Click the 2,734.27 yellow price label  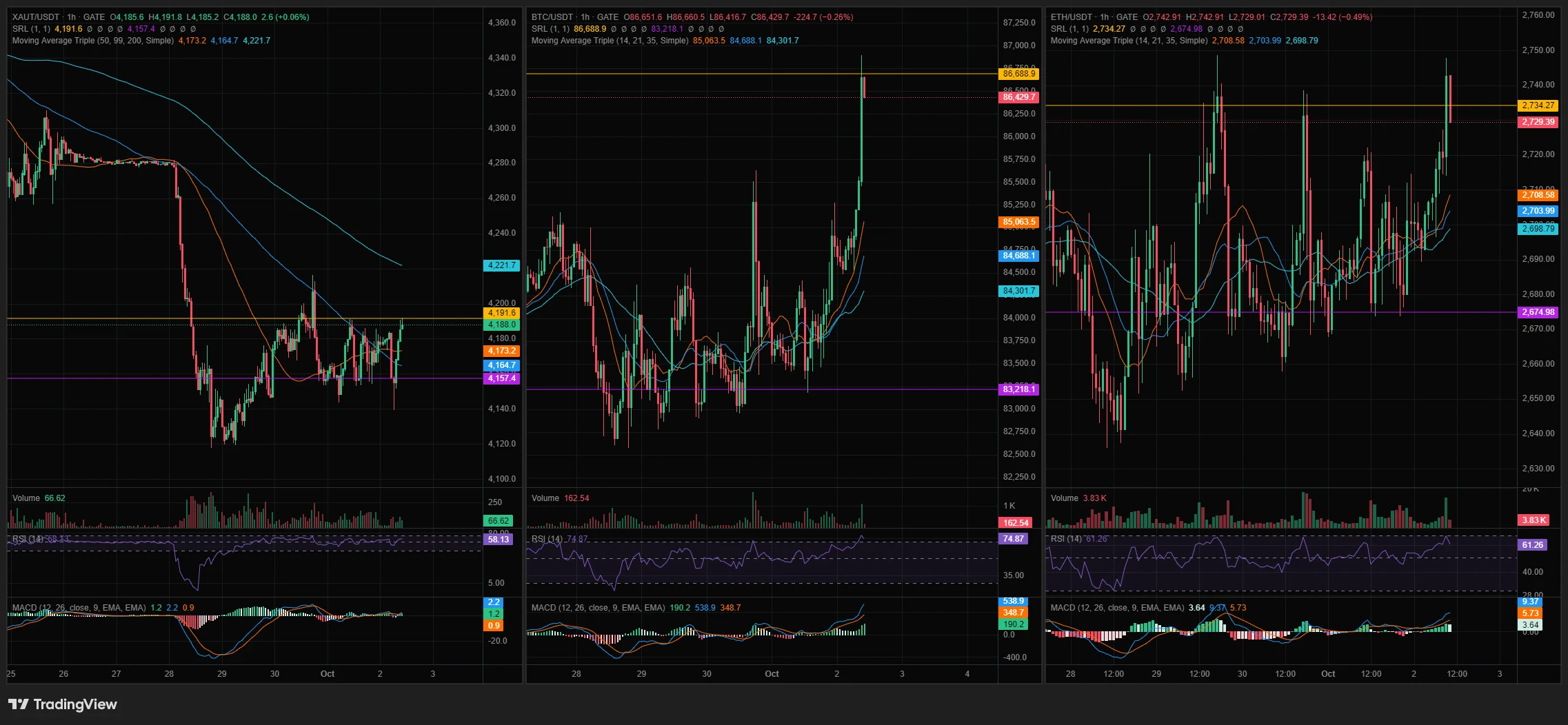(1538, 105)
